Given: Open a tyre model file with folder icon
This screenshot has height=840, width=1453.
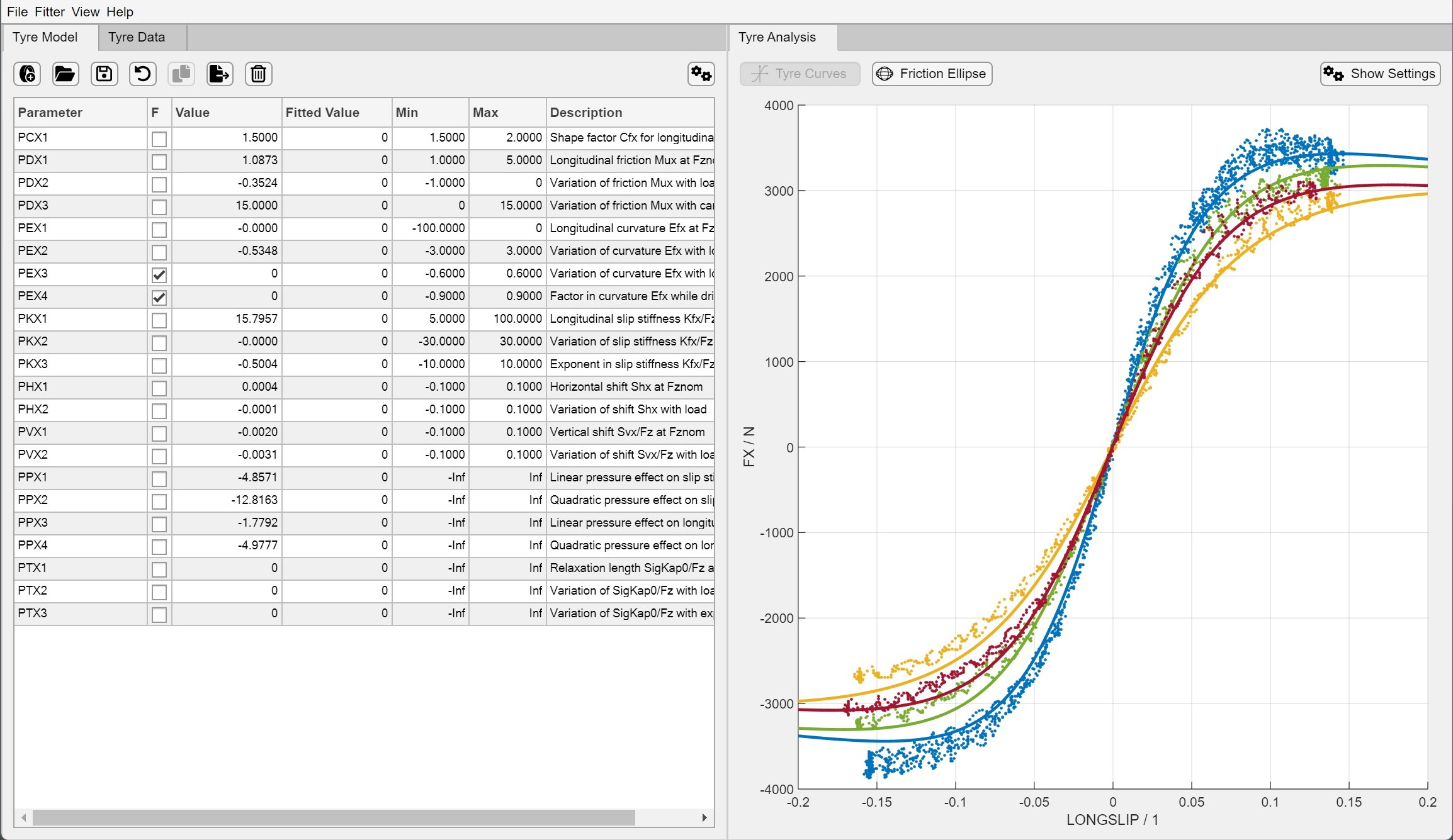Looking at the screenshot, I should 65,74.
